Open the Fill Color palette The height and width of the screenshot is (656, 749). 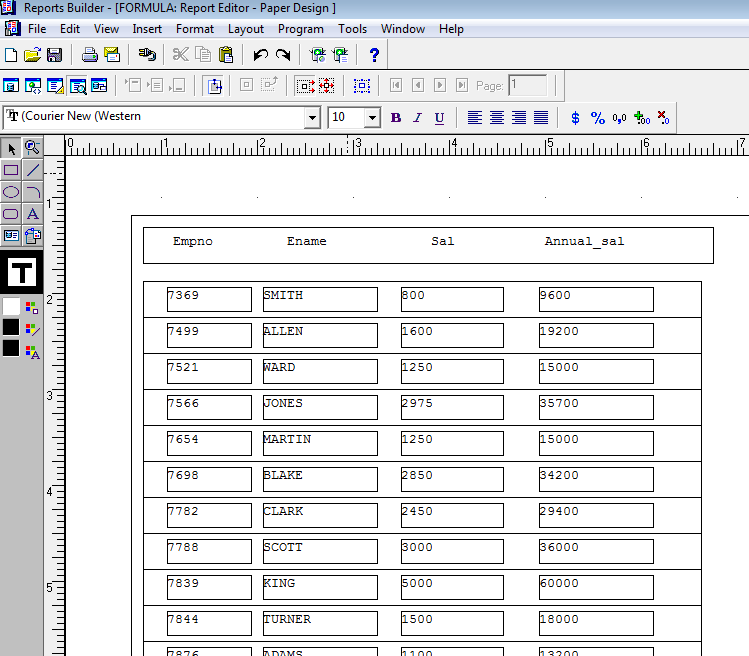[x=32, y=307]
